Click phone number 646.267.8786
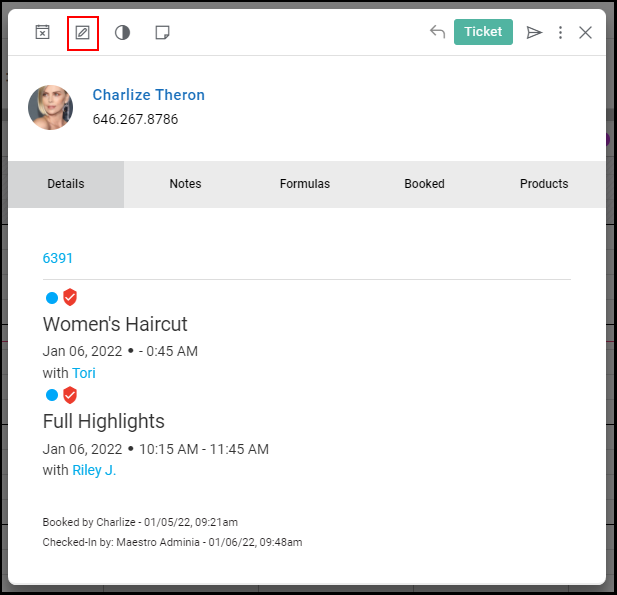617x595 pixels. coord(135,119)
